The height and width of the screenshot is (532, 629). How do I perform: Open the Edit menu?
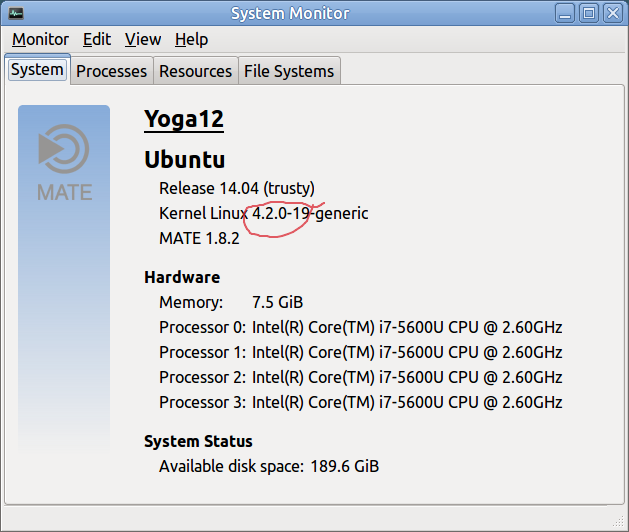click(97, 39)
